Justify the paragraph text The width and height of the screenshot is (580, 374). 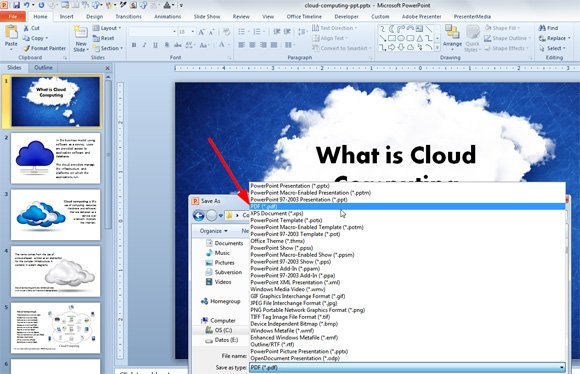click(274, 45)
